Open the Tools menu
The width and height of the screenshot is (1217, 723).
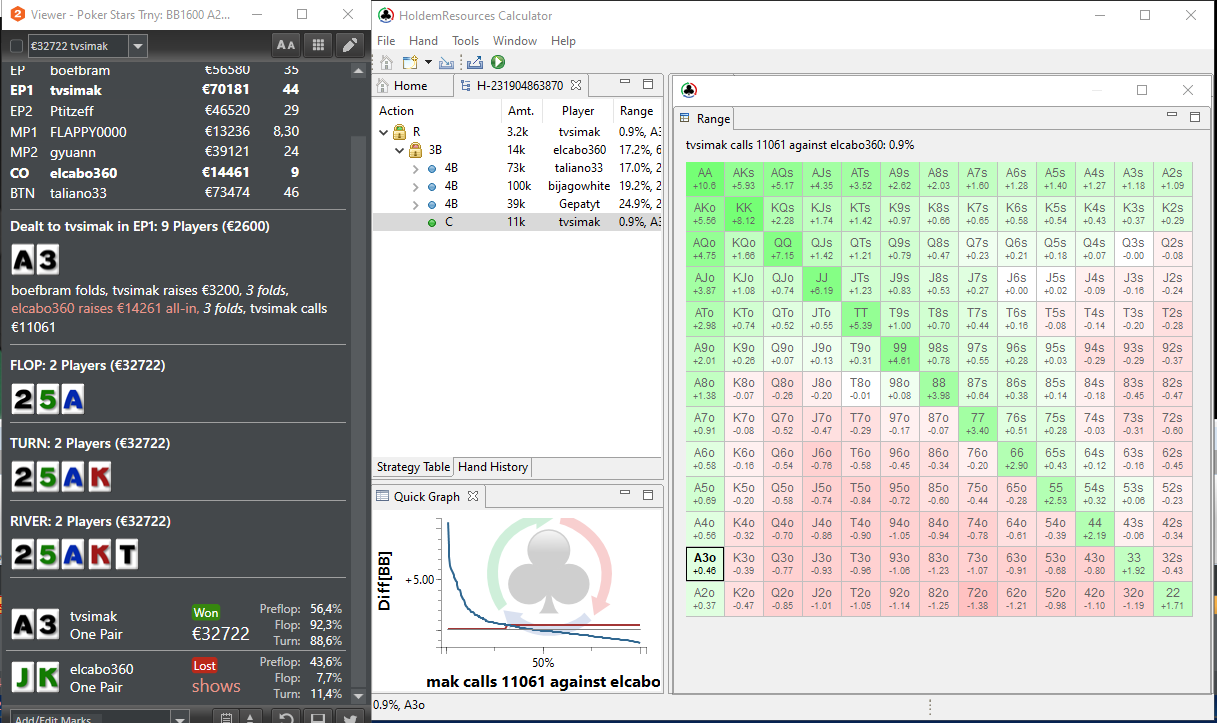tap(465, 41)
